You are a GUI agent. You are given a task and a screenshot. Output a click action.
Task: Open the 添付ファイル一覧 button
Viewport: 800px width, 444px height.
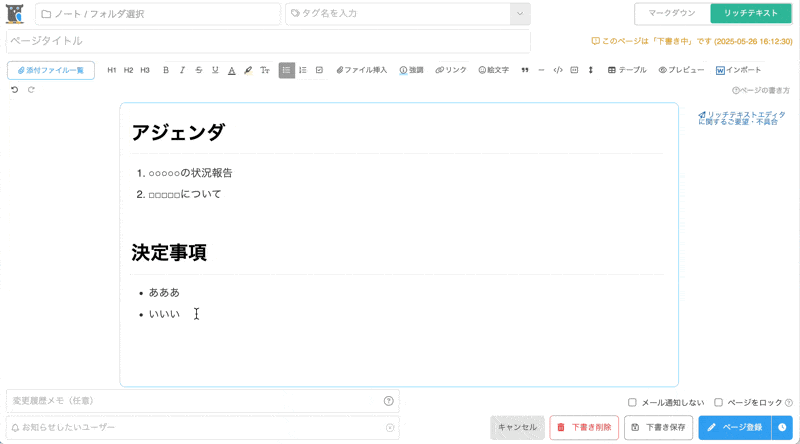coord(51,70)
